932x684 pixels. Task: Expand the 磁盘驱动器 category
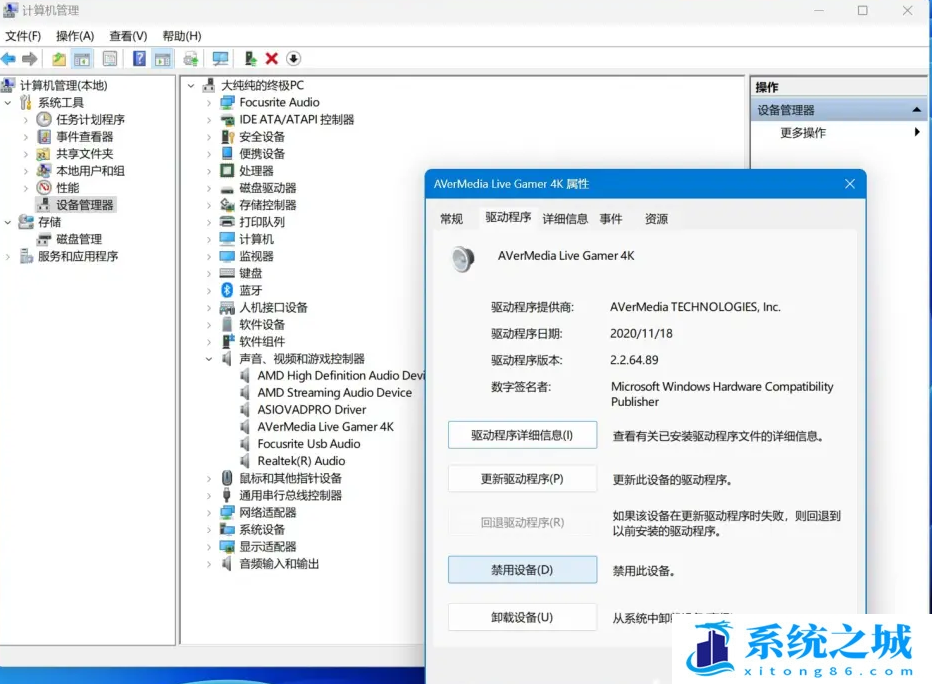coord(209,188)
